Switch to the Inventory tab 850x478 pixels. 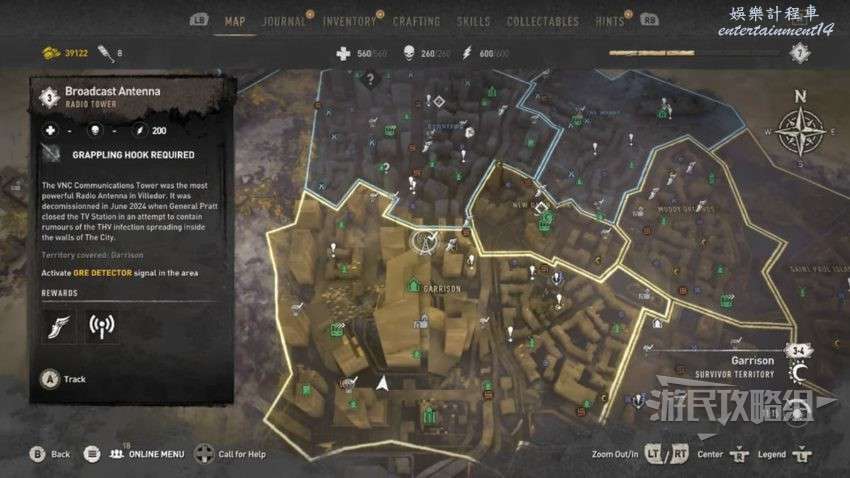[x=349, y=22]
